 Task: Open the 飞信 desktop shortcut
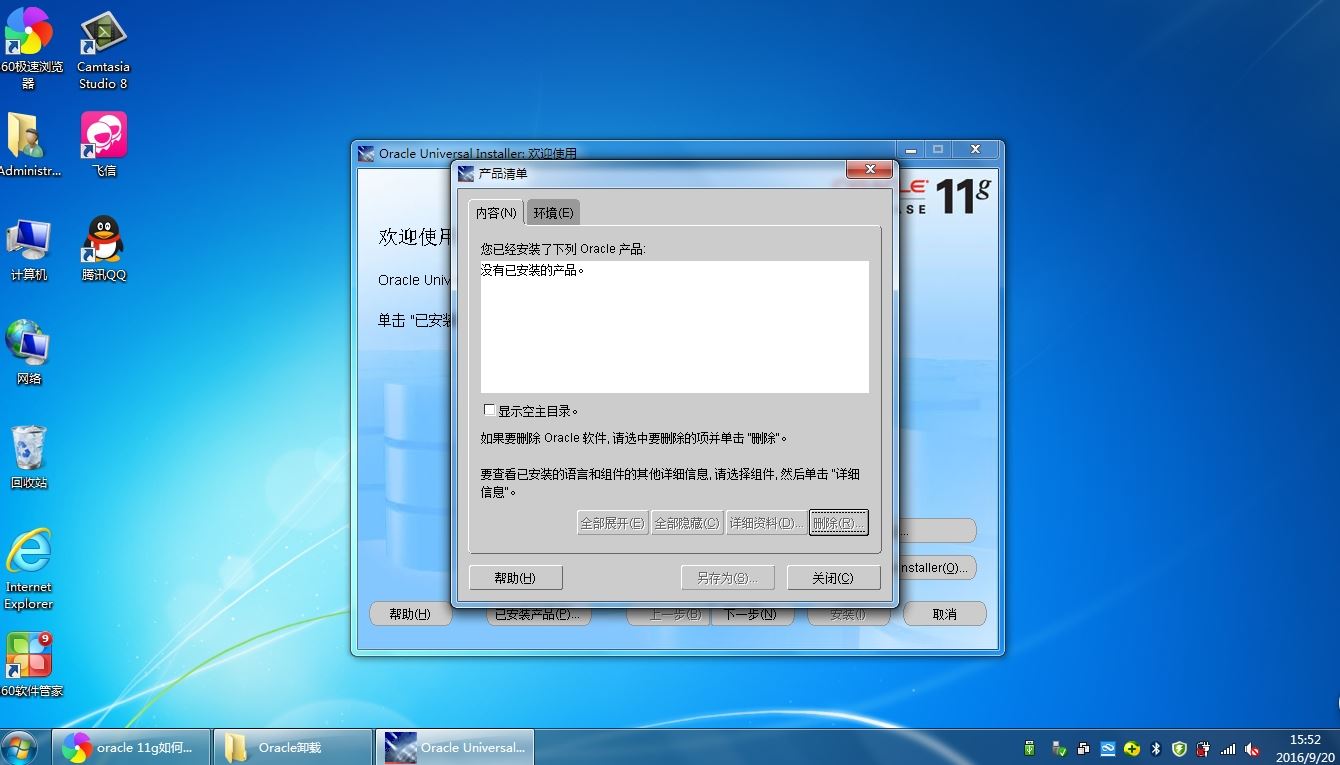(x=104, y=144)
